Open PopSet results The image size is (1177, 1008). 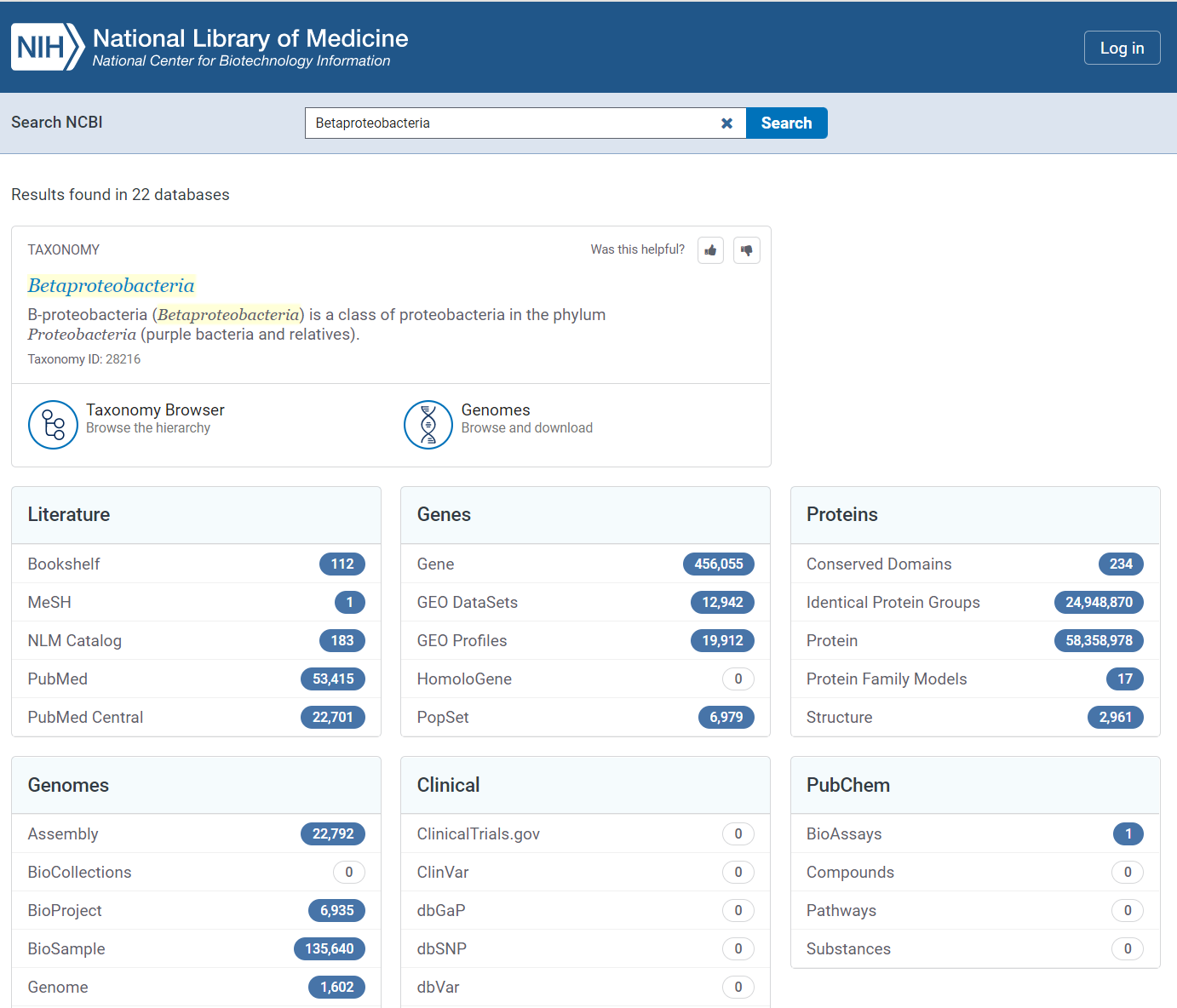[585, 717]
